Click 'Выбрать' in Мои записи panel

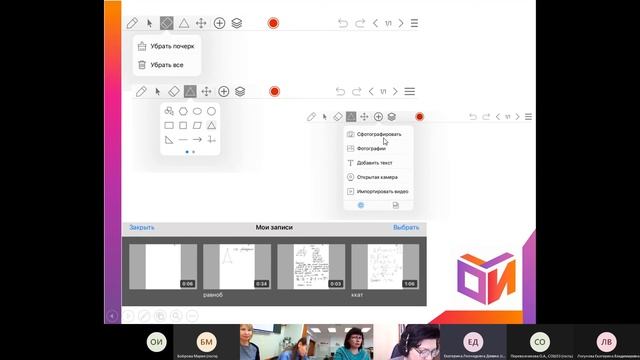tap(406, 227)
